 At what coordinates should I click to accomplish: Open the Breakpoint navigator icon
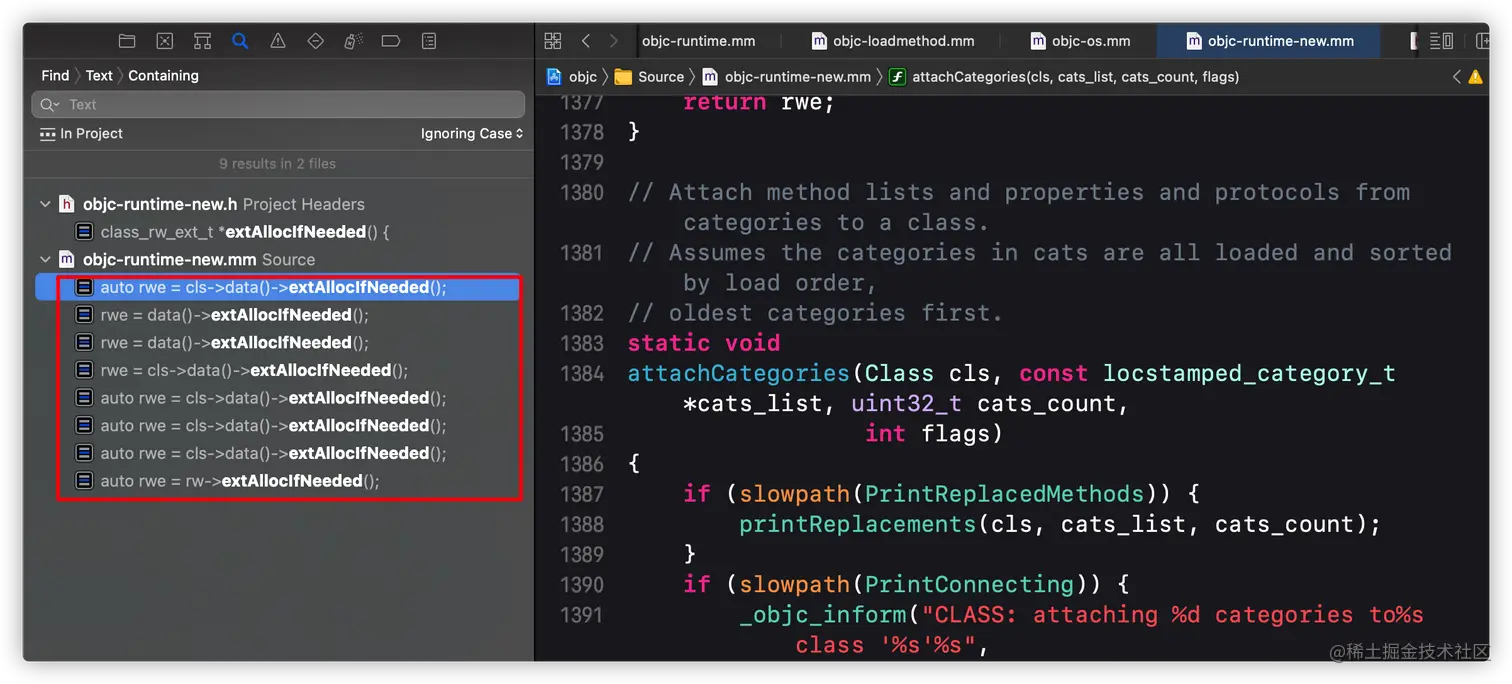click(391, 41)
